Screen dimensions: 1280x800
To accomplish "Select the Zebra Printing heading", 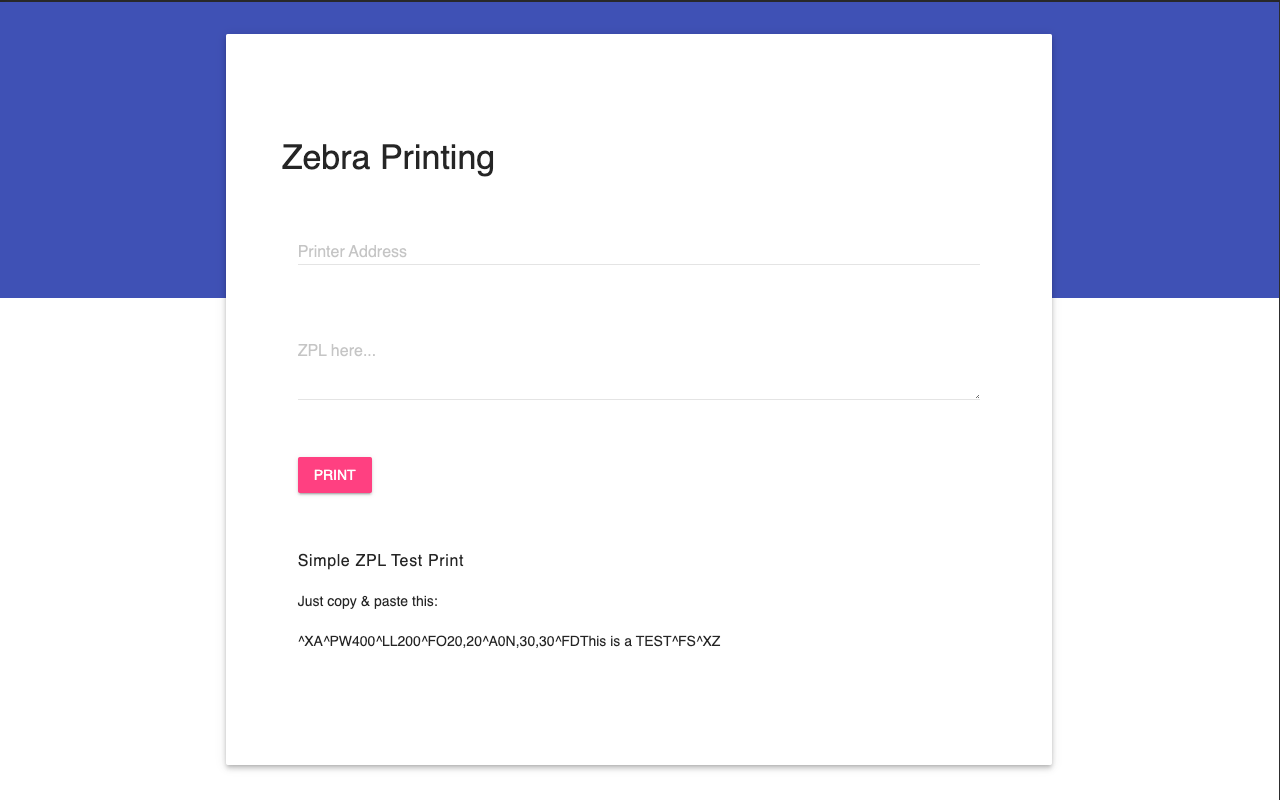I will (388, 157).
